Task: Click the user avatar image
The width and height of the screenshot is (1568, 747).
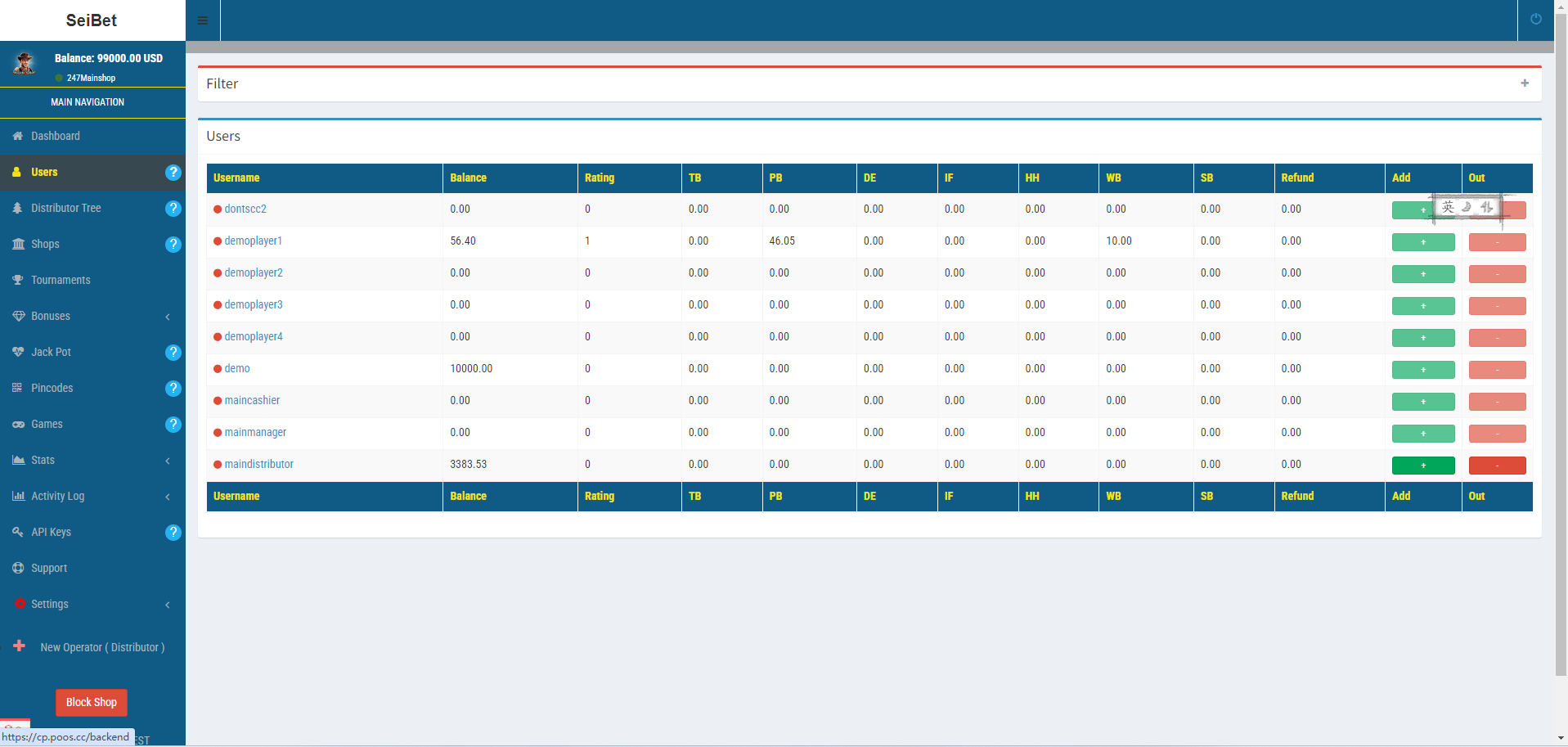Action: coord(25,64)
